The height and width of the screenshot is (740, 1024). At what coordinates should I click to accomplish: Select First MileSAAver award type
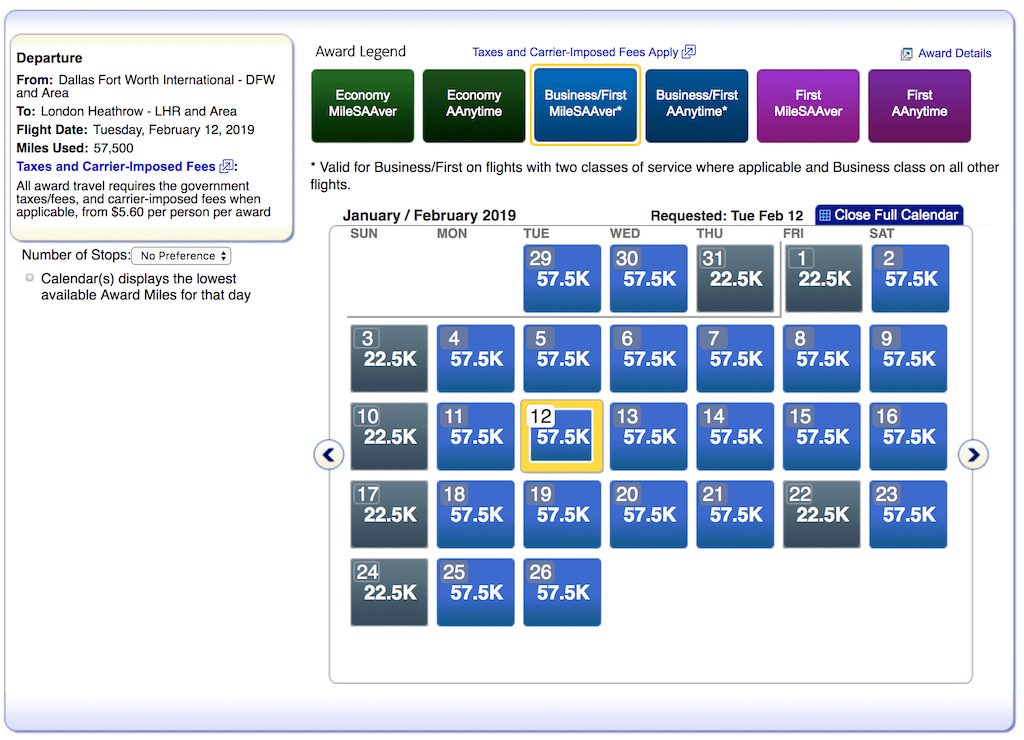(x=808, y=106)
